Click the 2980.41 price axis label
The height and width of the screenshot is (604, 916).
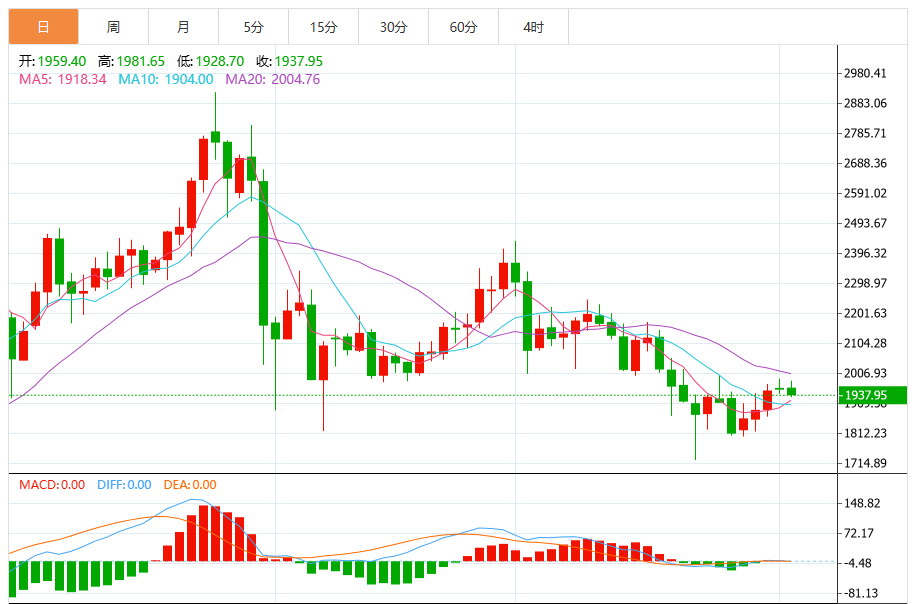click(x=865, y=73)
